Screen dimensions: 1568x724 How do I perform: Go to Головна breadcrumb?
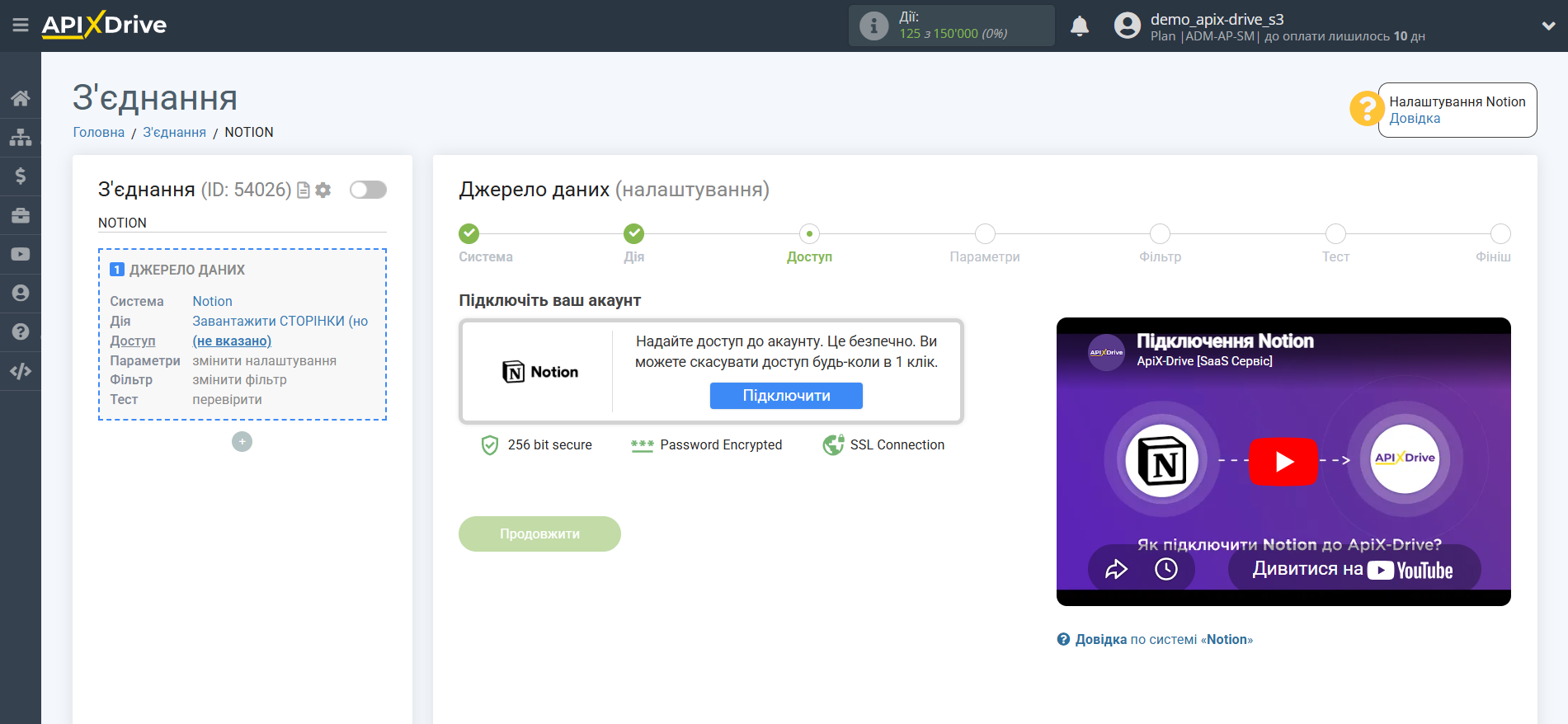click(99, 132)
